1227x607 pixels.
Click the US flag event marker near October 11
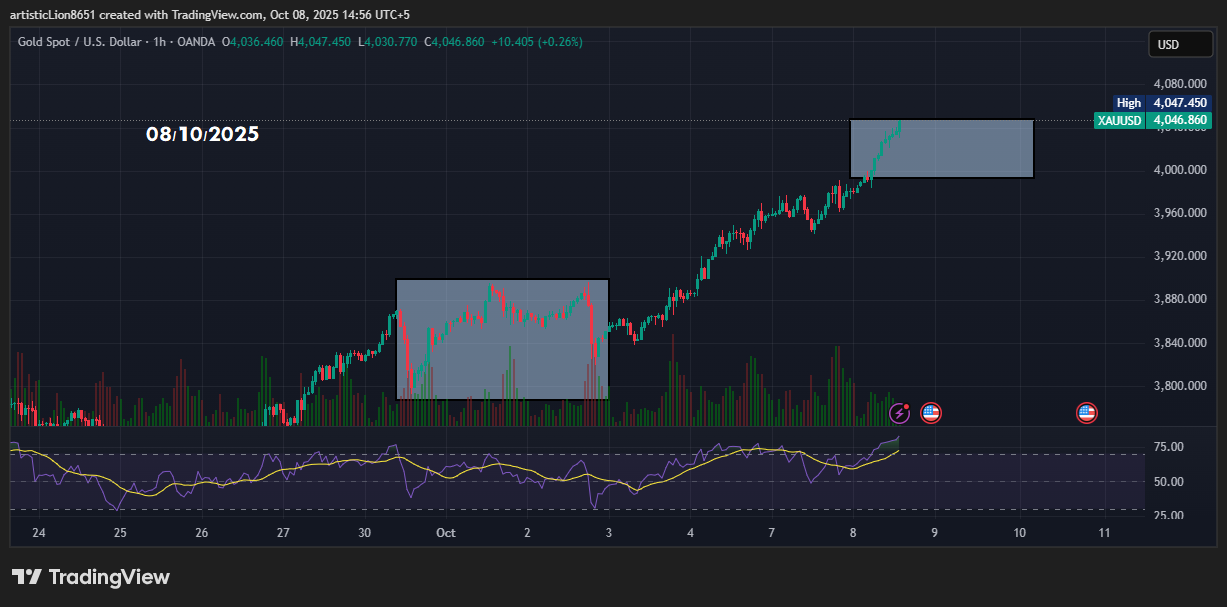pyautogui.click(x=1086, y=412)
